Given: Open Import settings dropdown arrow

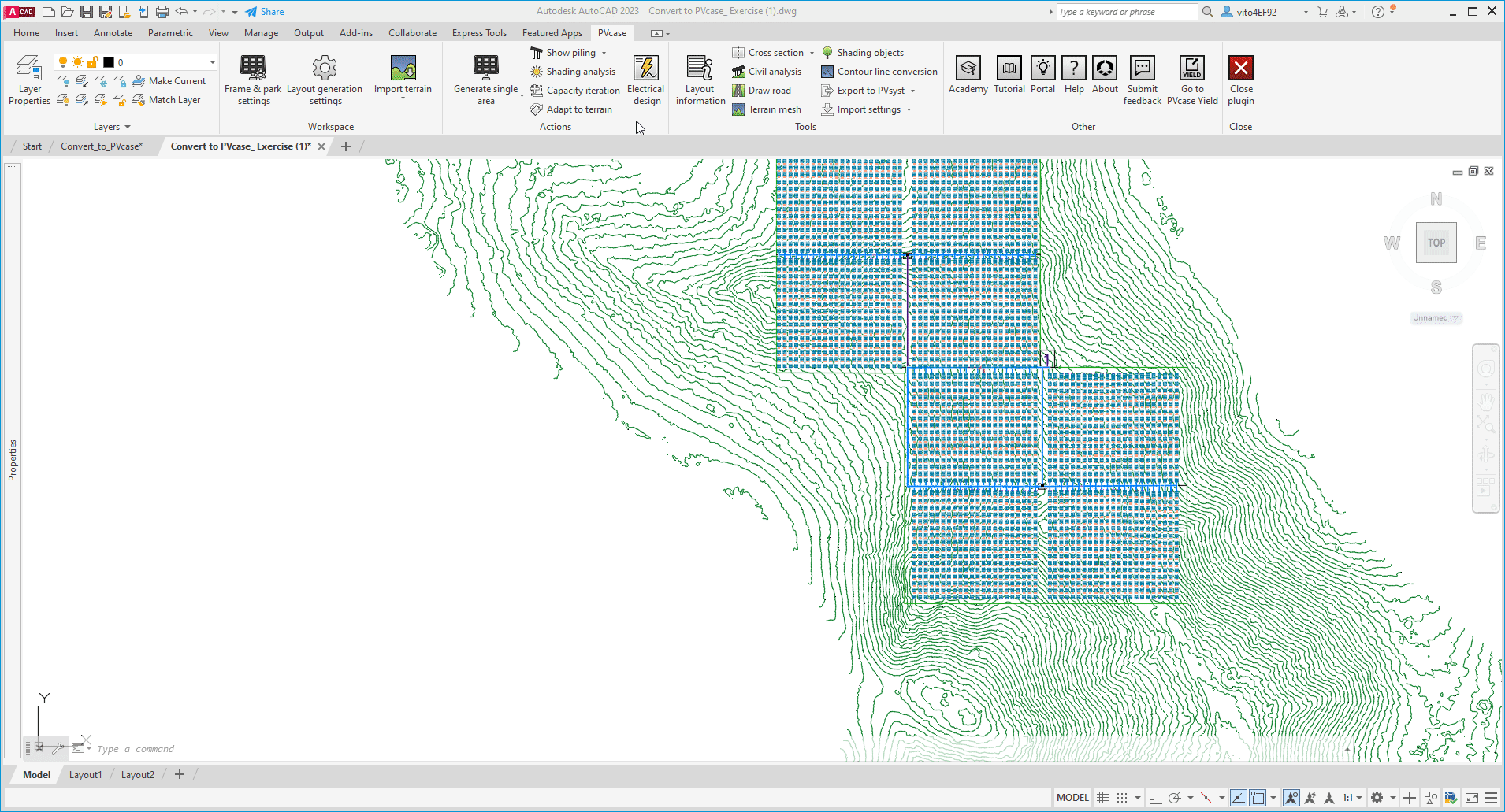Looking at the screenshot, I should pyautogui.click(x=909, y=109).
